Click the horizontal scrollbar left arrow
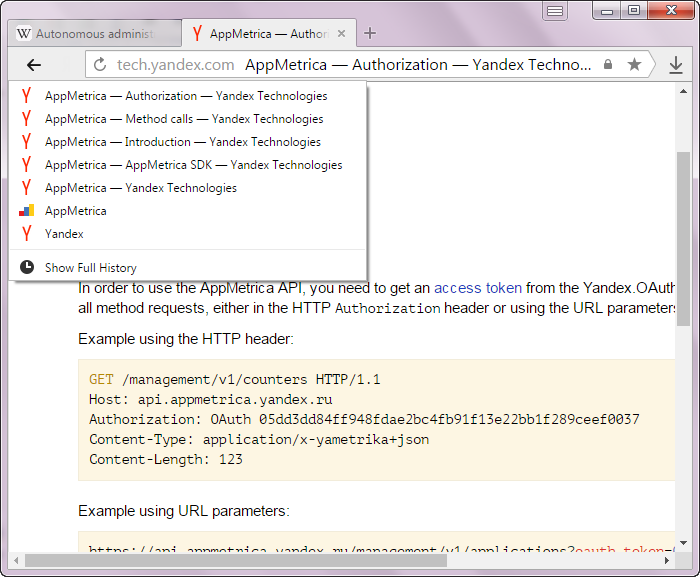 click(17, 560)
